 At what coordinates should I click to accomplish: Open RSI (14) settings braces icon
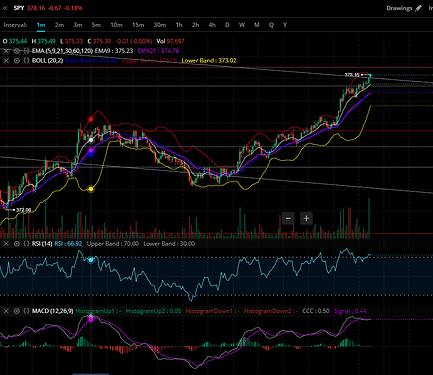click(x=26, y=244)
